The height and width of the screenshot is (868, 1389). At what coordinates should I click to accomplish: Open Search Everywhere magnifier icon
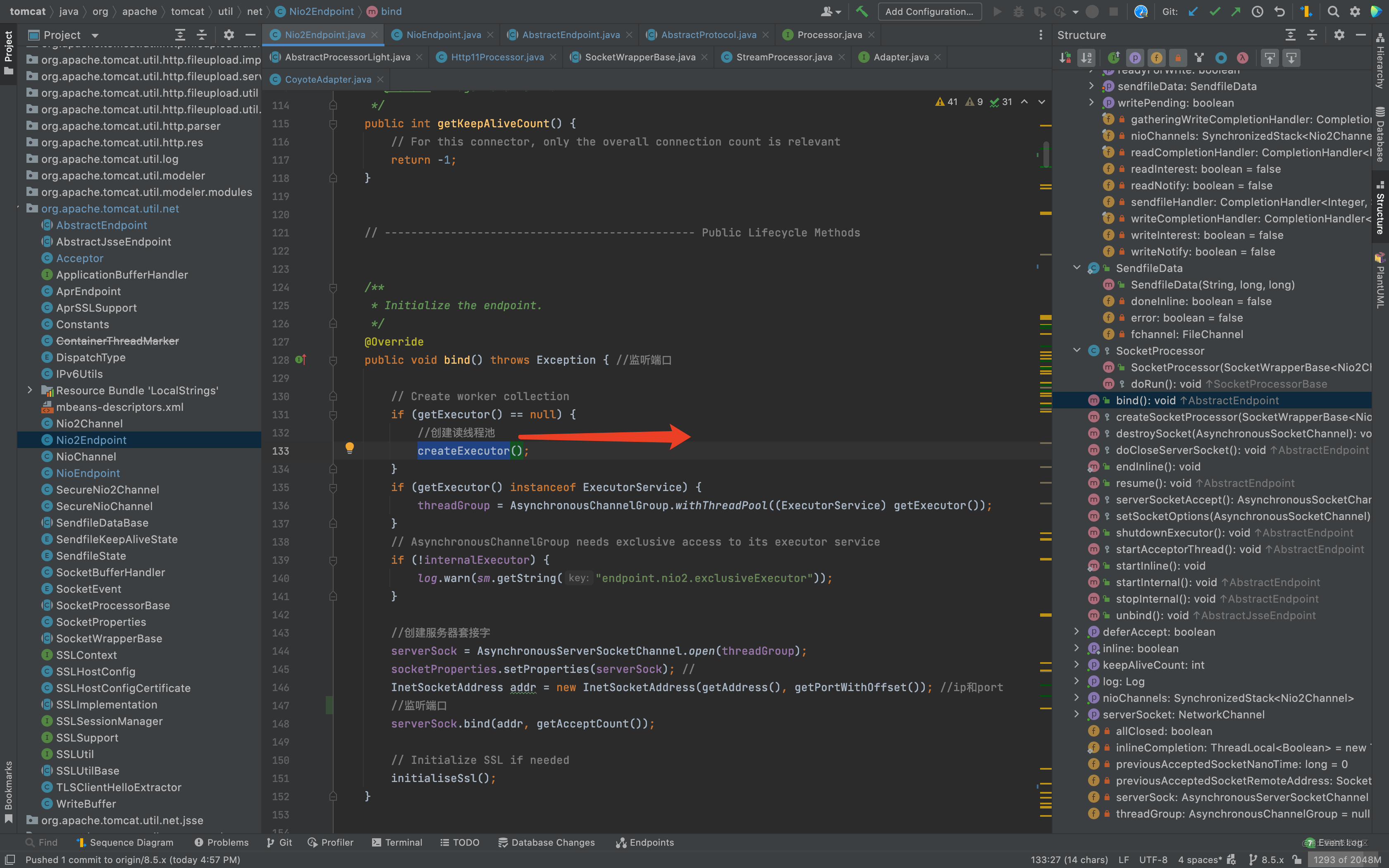point(1333,12)
